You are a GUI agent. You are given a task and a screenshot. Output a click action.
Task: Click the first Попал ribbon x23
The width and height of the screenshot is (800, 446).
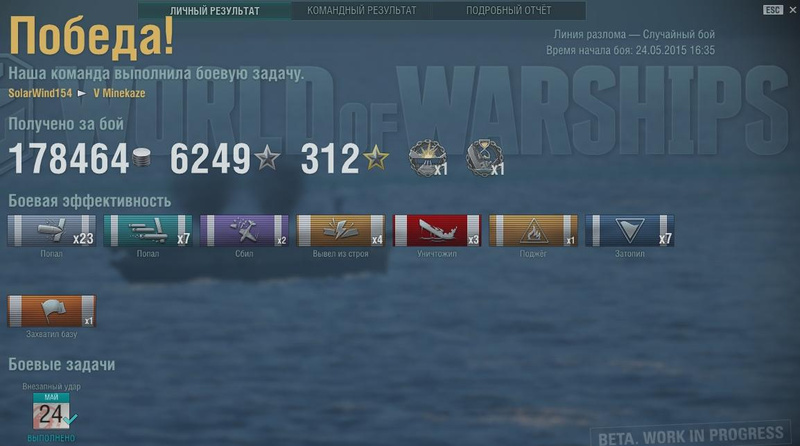pyautogui.click(x=52, y=231)
